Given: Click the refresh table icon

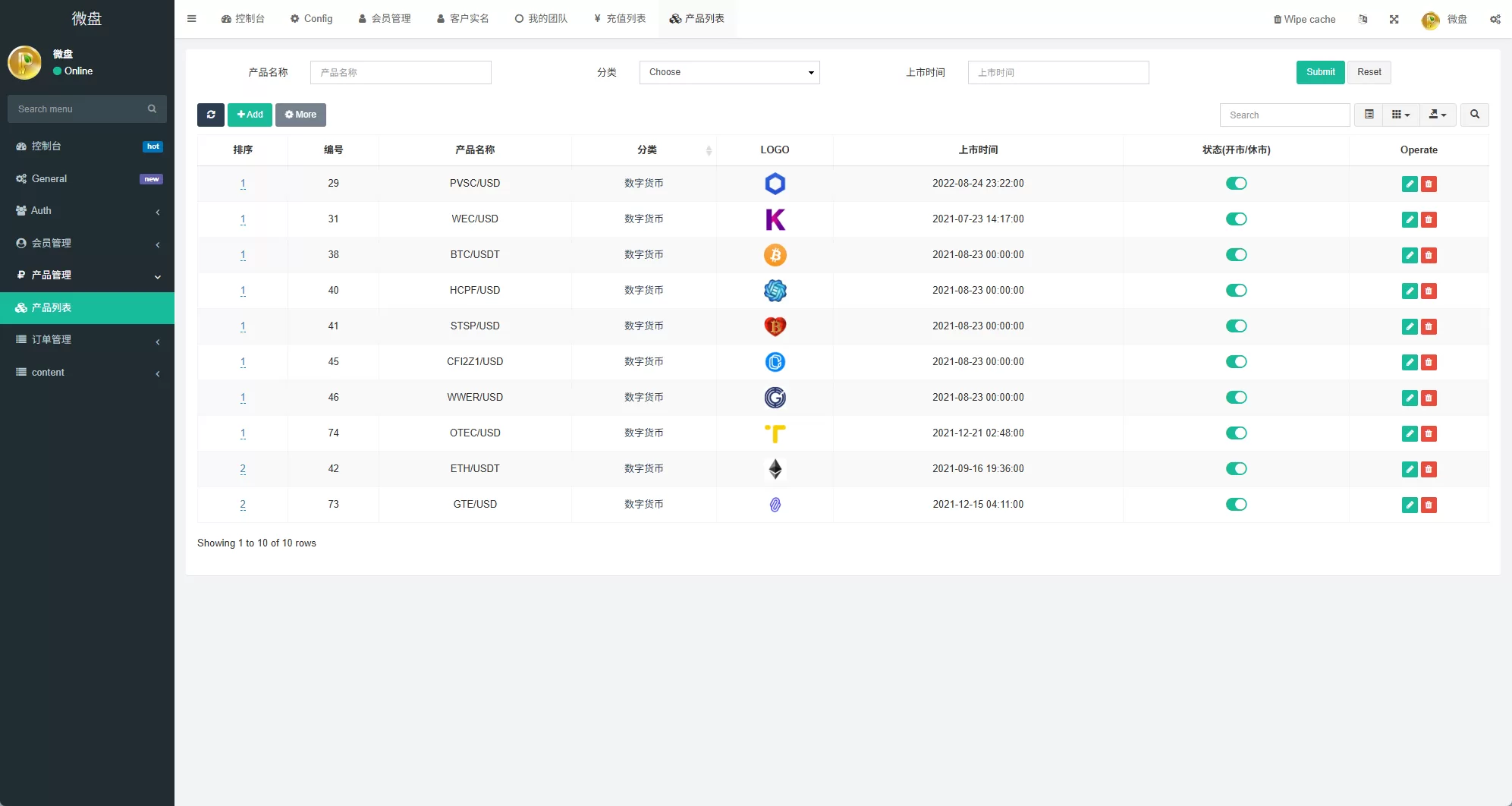Looking at the screenshot, I should pyautogui.click(x=211, y=115).
